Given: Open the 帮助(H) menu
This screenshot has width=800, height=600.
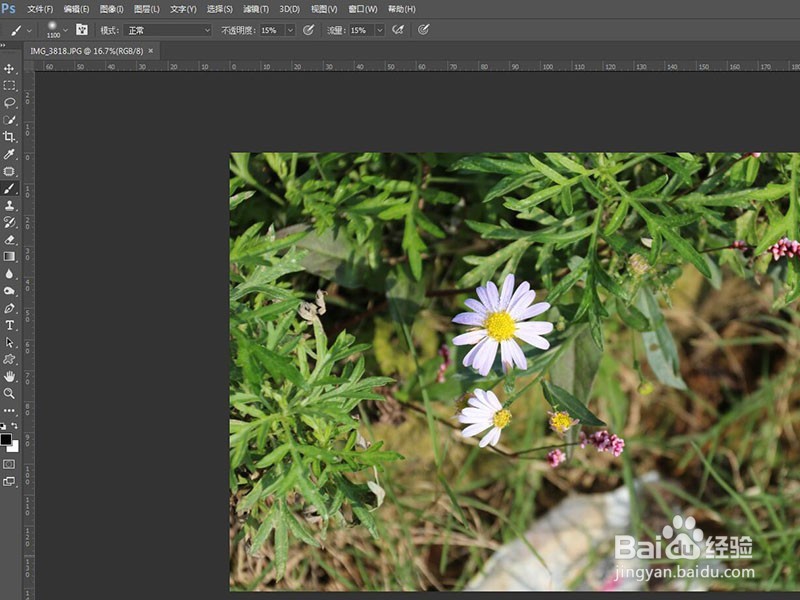Looking at the screenshot, I should [402, 9].
